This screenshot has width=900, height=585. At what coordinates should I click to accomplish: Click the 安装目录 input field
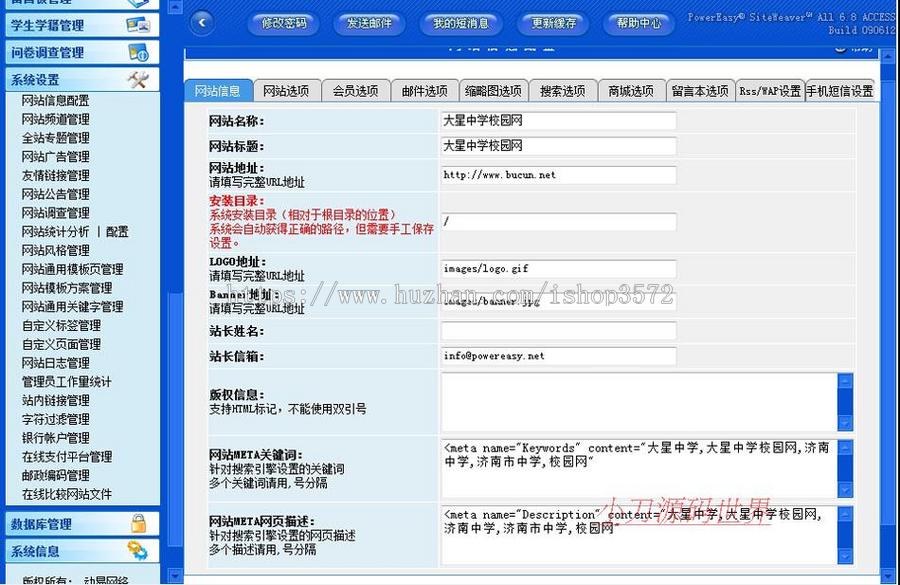click(558, 222)
